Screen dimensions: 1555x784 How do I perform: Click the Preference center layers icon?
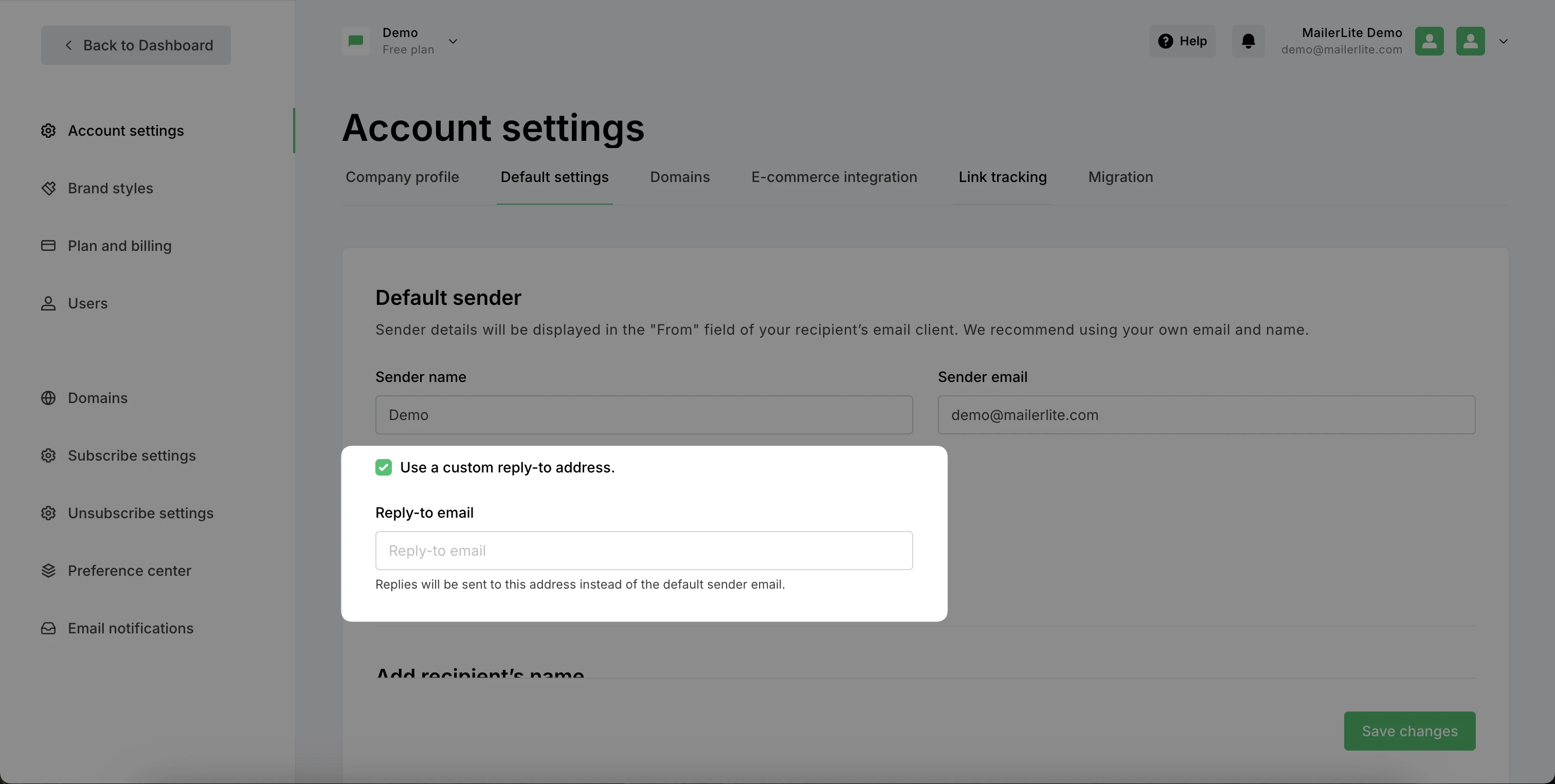point(48,571)
